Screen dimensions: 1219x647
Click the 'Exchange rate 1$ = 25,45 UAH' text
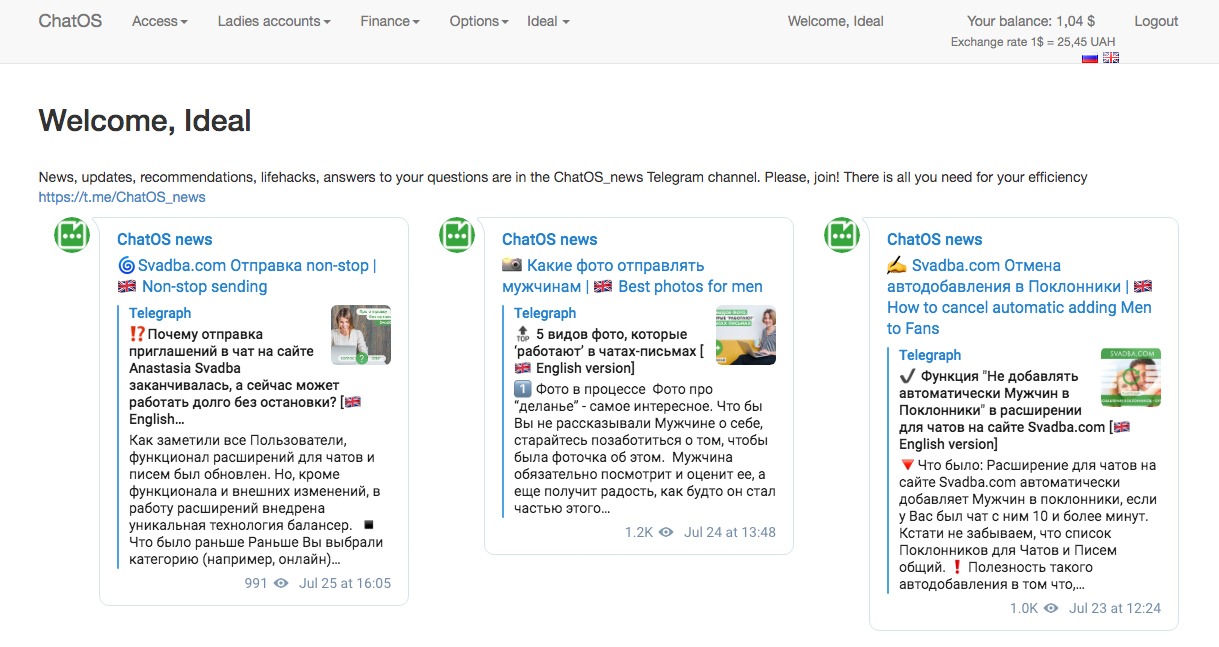tap(1033, 42)
